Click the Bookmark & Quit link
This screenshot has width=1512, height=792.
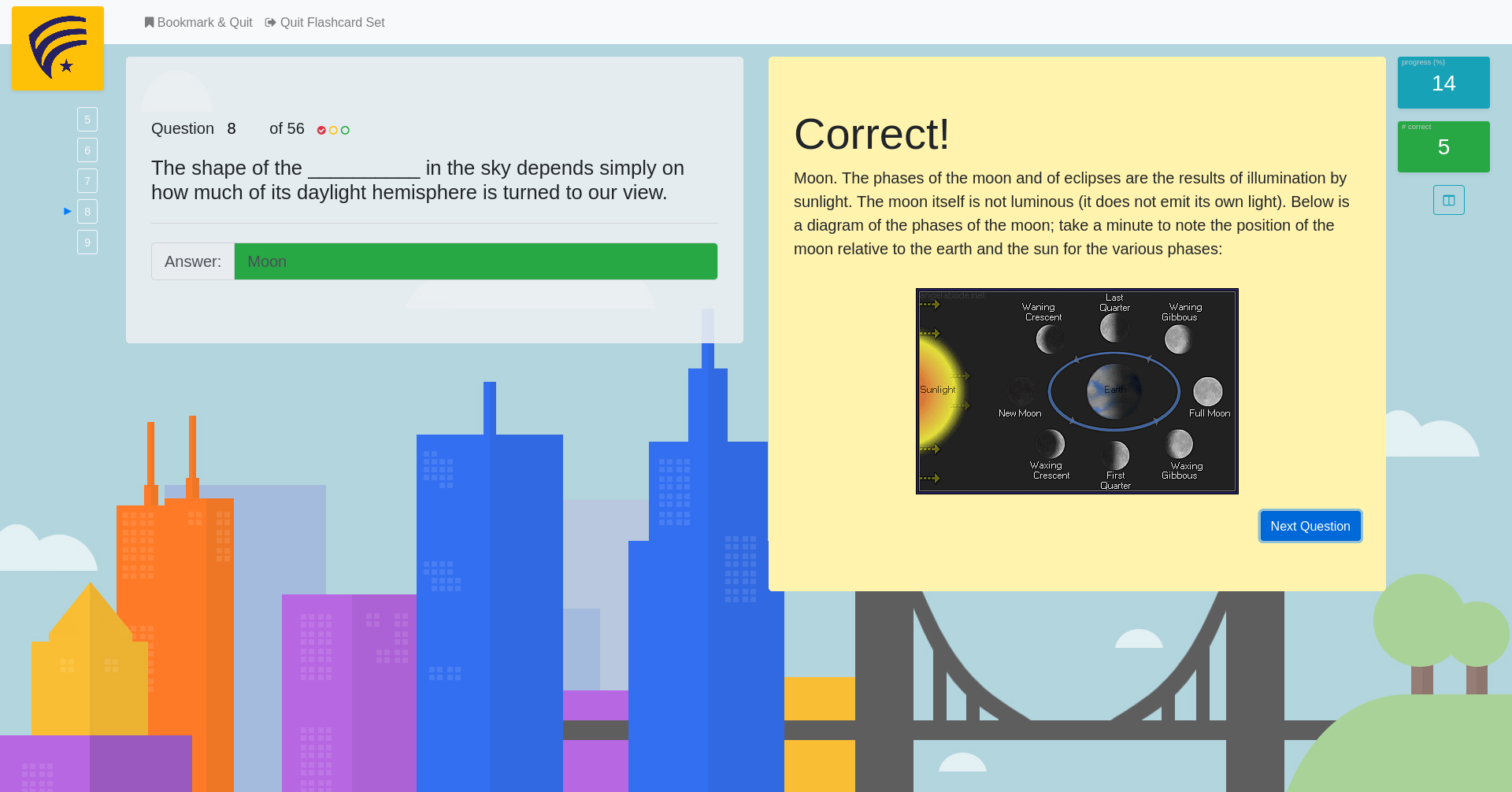(198, 22)
